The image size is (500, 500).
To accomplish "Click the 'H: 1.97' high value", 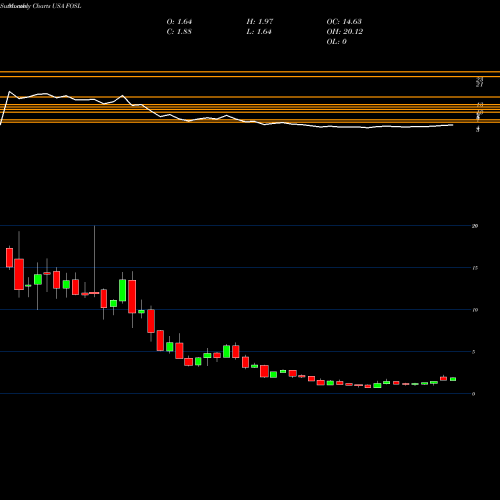I will coord(260,22).
